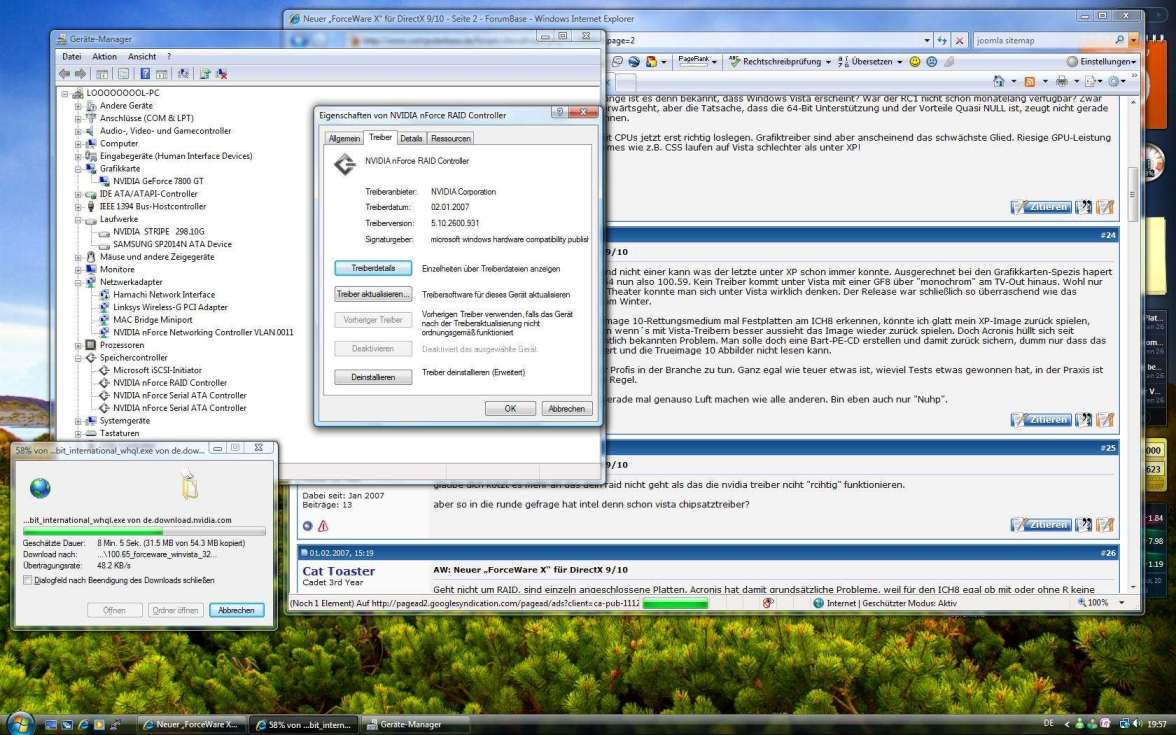The height and width of the screenshot is (735, 1176).
Task: Click Übersetzen in Google toolbar
Action: [870, 62]
